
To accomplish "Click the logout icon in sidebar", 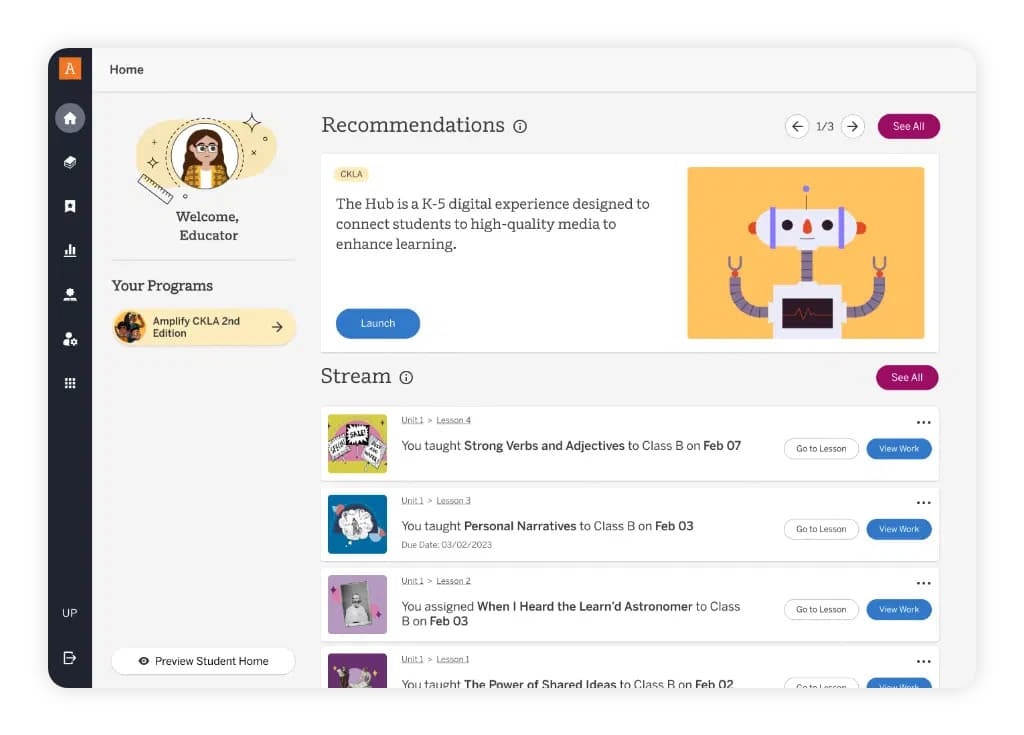I will point(70,658).
